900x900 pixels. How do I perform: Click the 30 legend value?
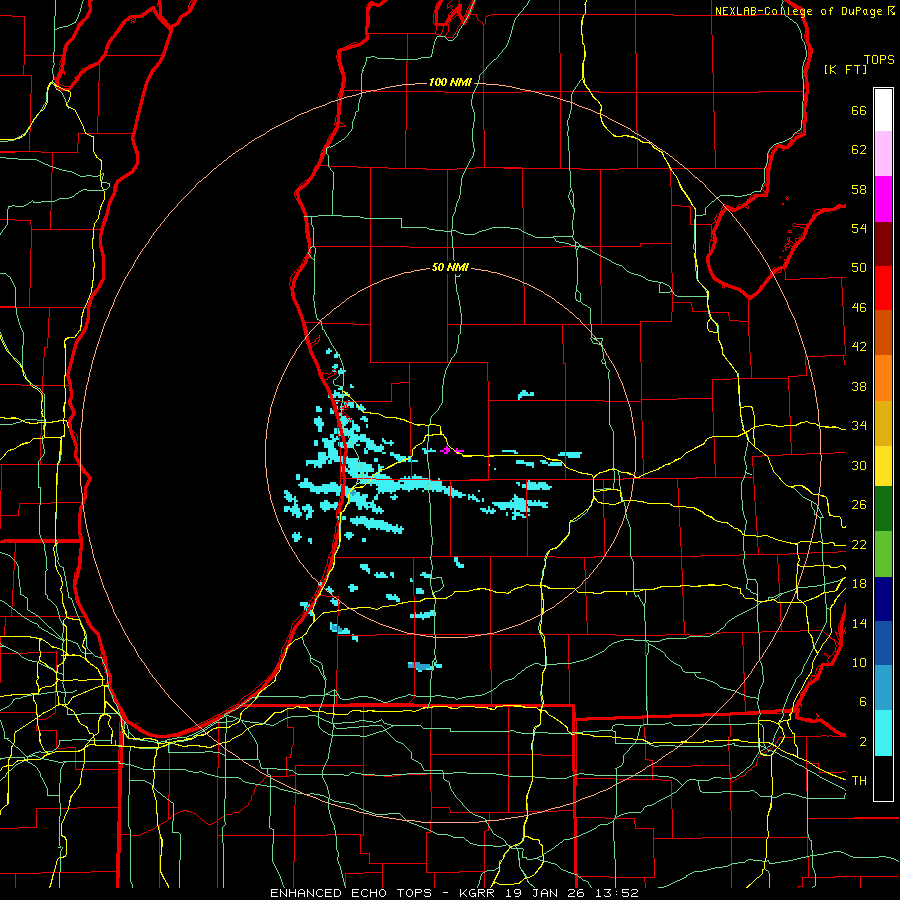(859, 465)
